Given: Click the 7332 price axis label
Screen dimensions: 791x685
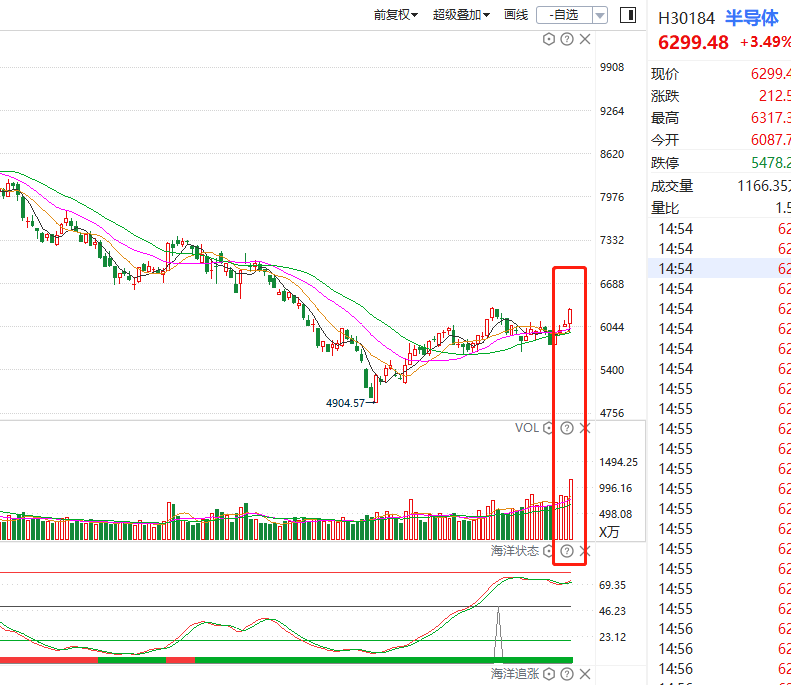Looking at the screenshot, I should click(x=612, y=240).
